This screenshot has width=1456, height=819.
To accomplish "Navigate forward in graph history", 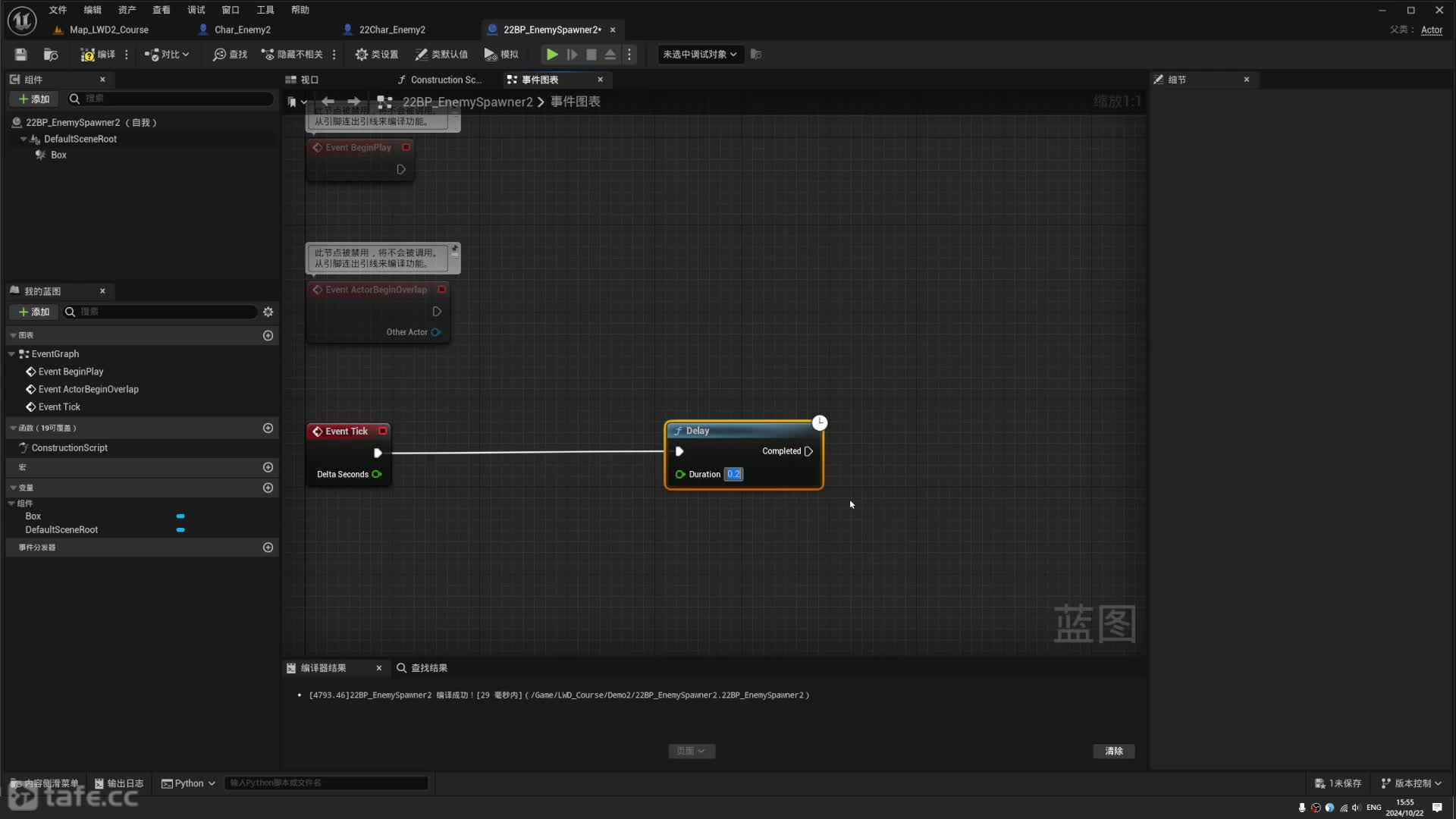I will tap(353, 102).
